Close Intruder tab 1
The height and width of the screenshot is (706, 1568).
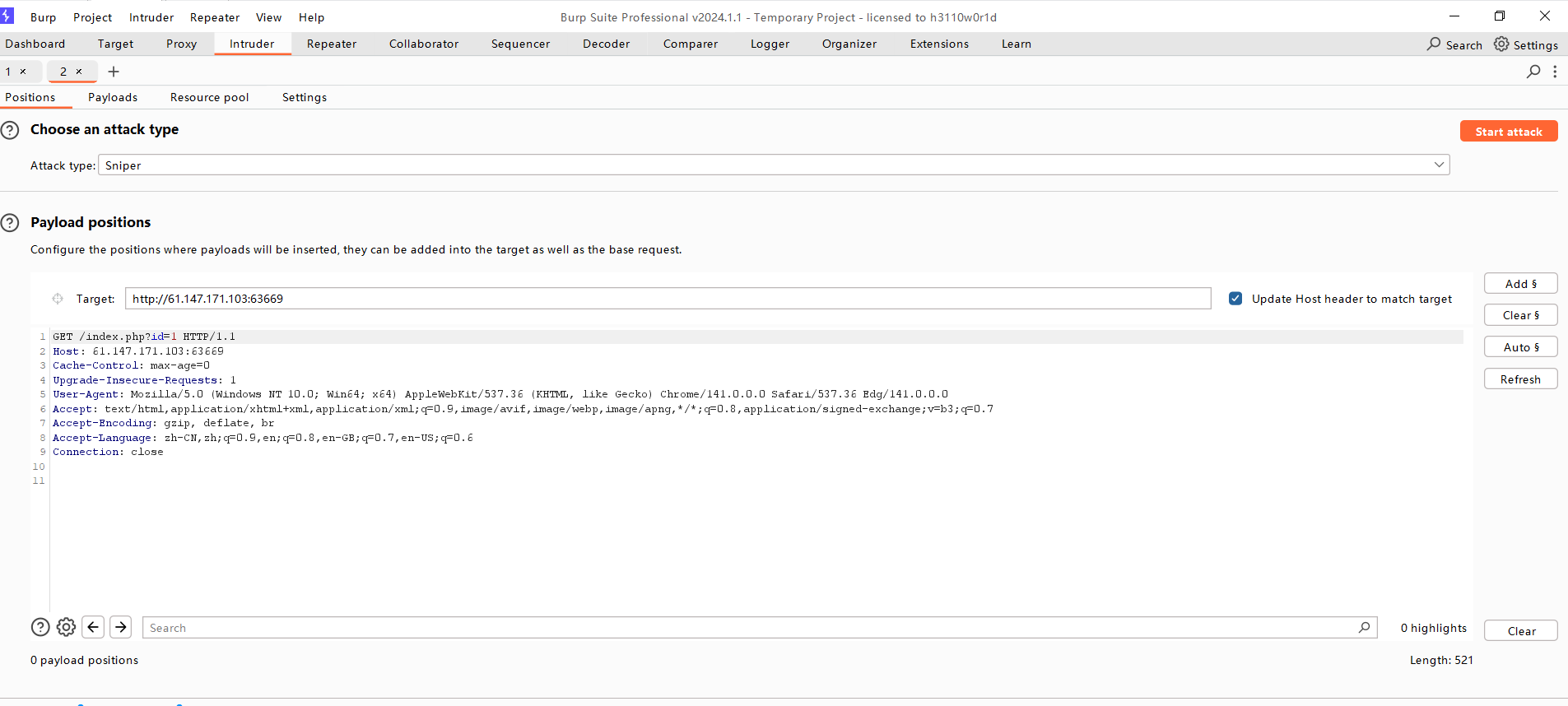[x=23, y=72]
